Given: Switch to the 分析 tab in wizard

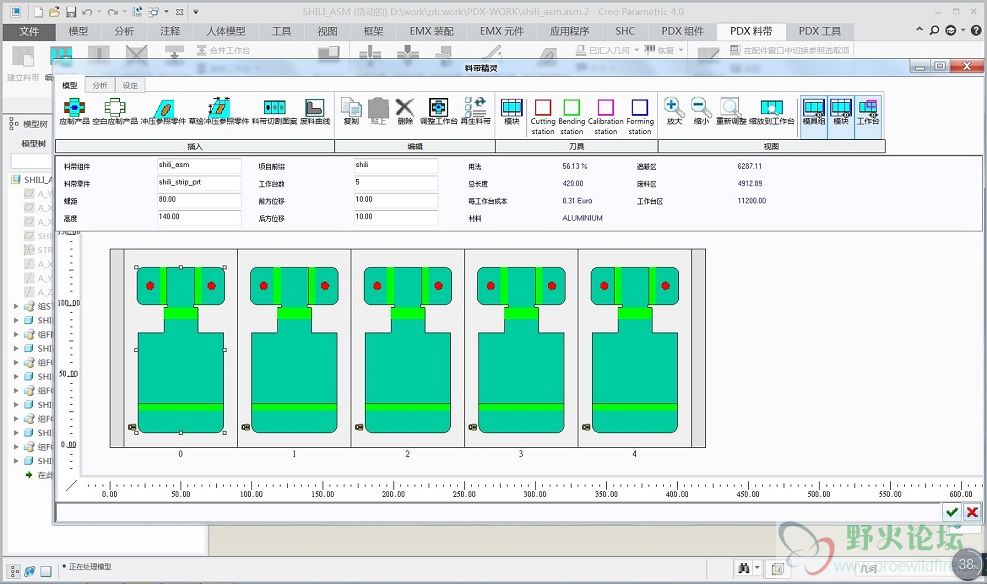Looking at the screenshot, I should pos(100,86).
